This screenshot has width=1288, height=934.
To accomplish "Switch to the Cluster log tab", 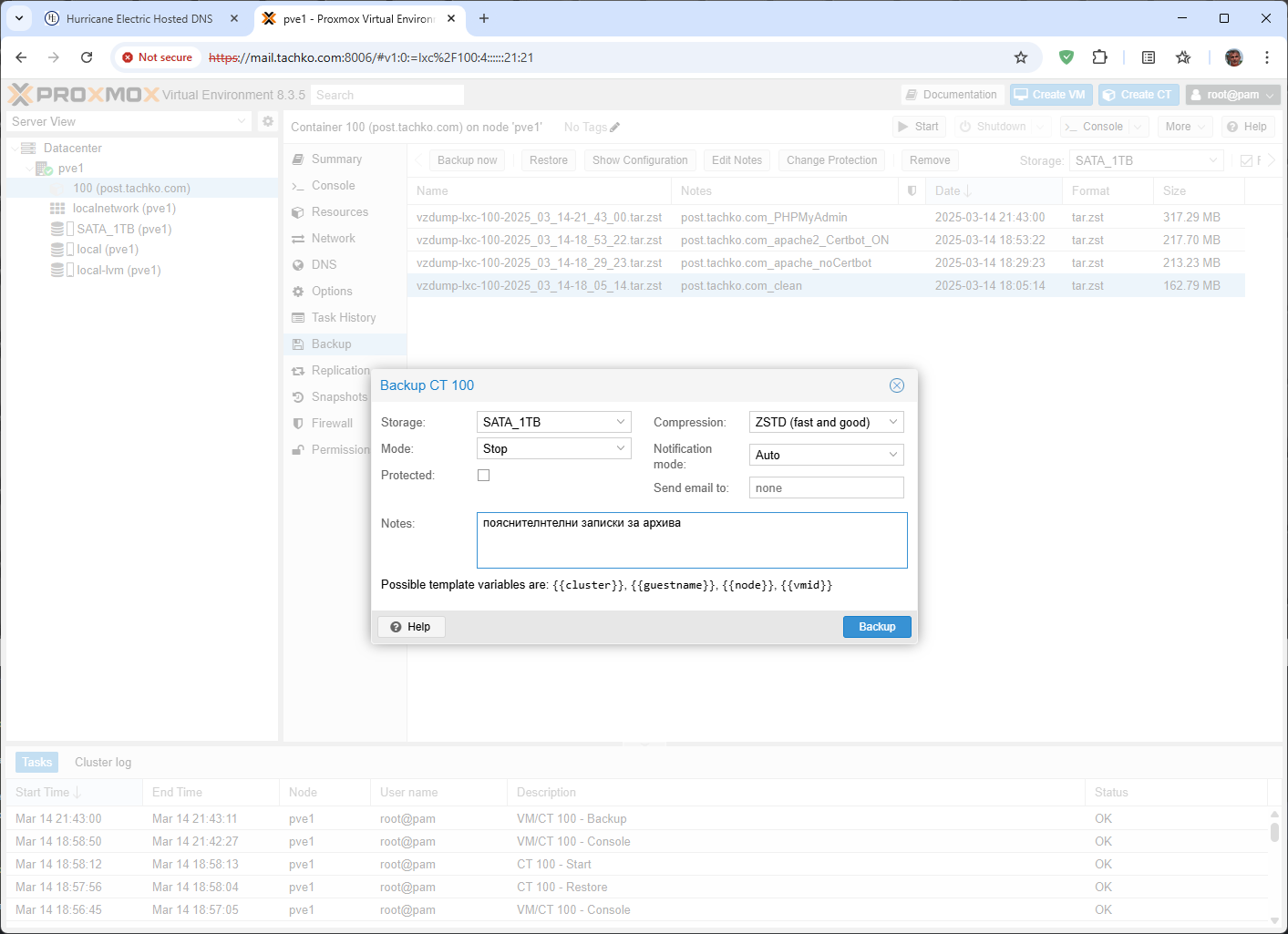I will 103,762.
